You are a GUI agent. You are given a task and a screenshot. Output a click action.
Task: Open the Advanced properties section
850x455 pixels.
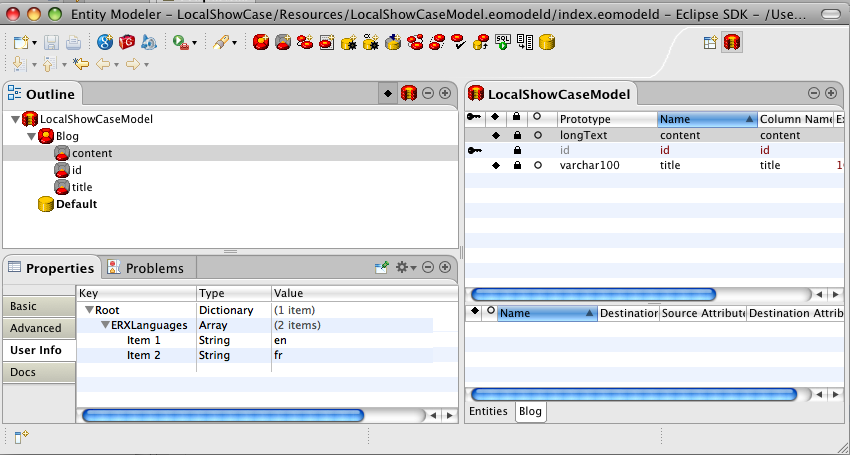pyautogui.click(x=39, y=328)
